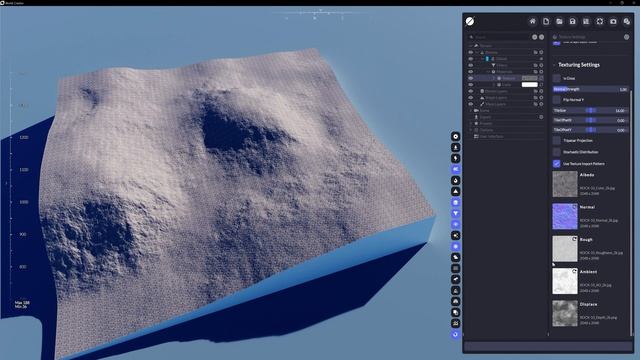Click the highlighted cube icon in vertical toolbar
Screen dimensions: 640x360
456,202
